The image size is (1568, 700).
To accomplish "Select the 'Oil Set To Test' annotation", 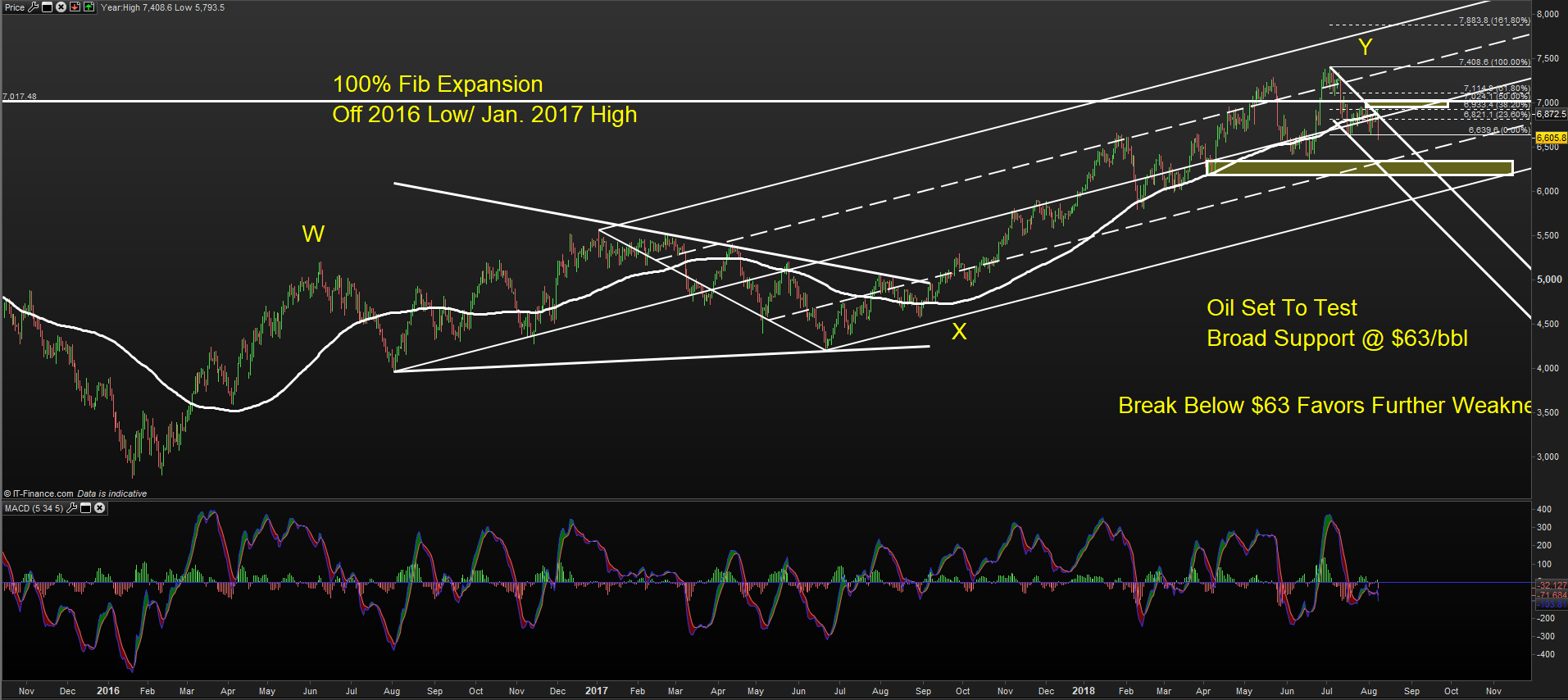I will point(1282,308).
